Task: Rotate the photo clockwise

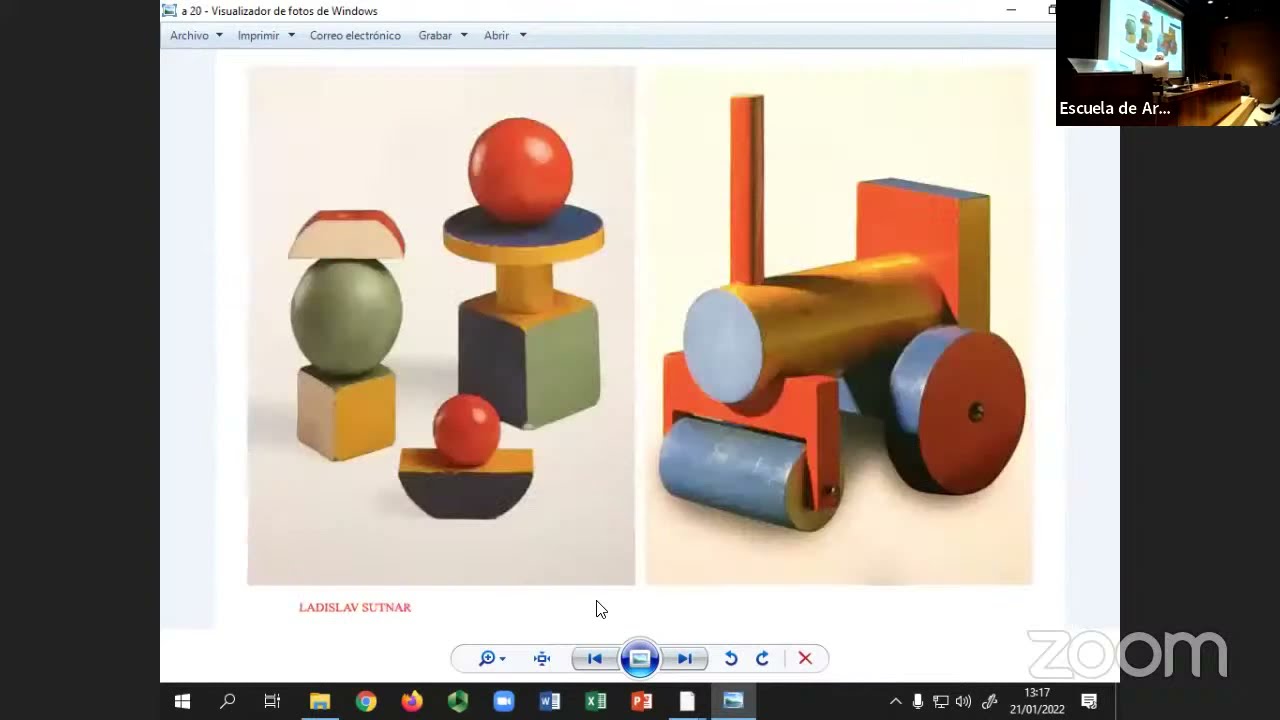Action: tap(762, 658)
